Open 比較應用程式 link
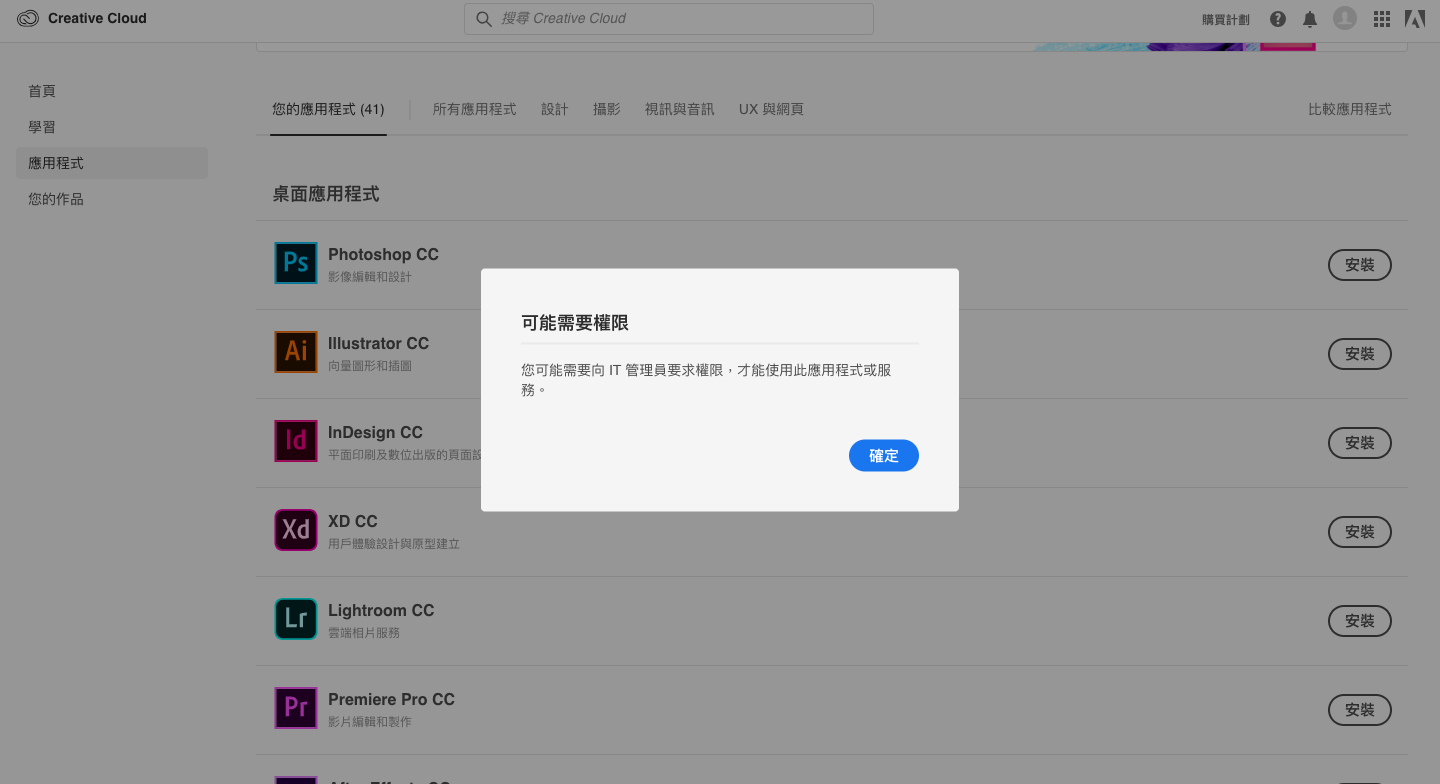The width and height of the screenshot is (1440, 784). pos(1350,109)
